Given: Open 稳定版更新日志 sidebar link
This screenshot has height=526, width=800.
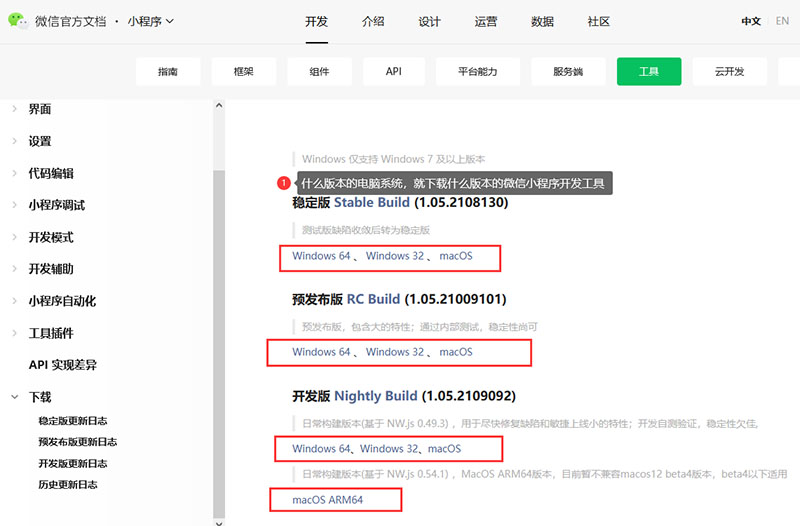Looking at the screenshot, I should [73, 421].
